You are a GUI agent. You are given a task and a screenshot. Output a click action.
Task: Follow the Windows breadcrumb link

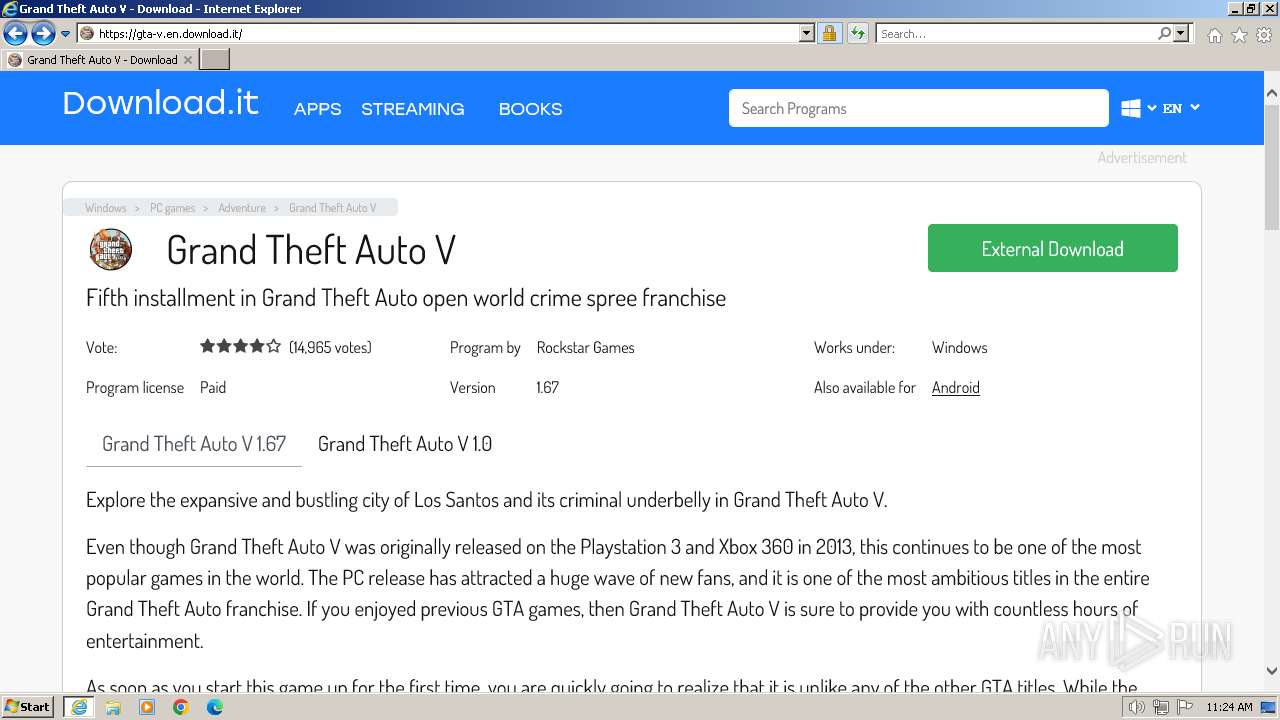(x=106, y=208)
